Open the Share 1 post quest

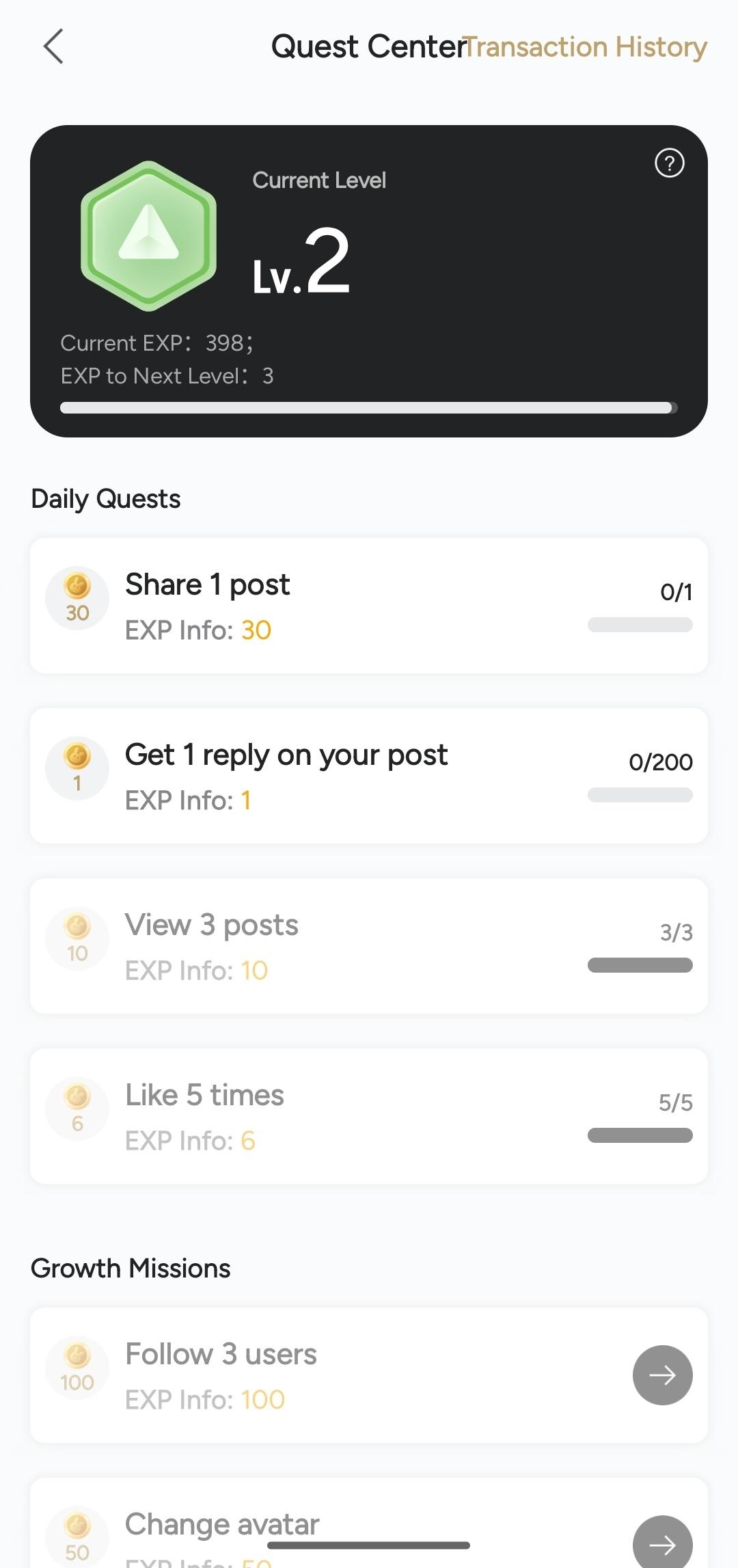(208, 585)
